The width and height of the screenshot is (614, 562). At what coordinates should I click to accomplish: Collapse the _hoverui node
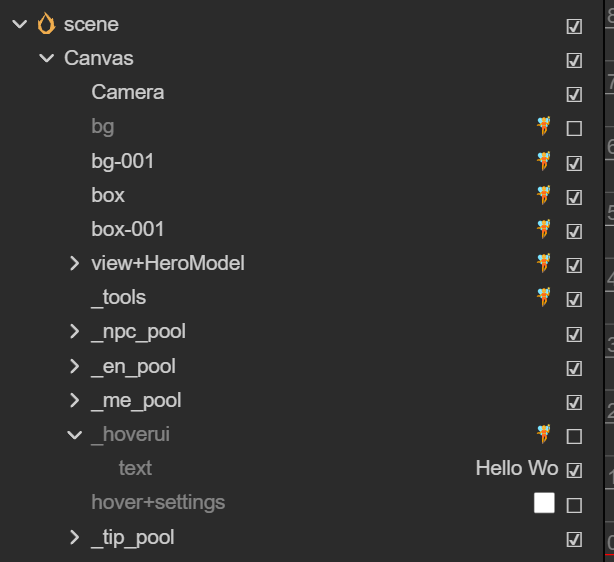(x=74, y=434)
